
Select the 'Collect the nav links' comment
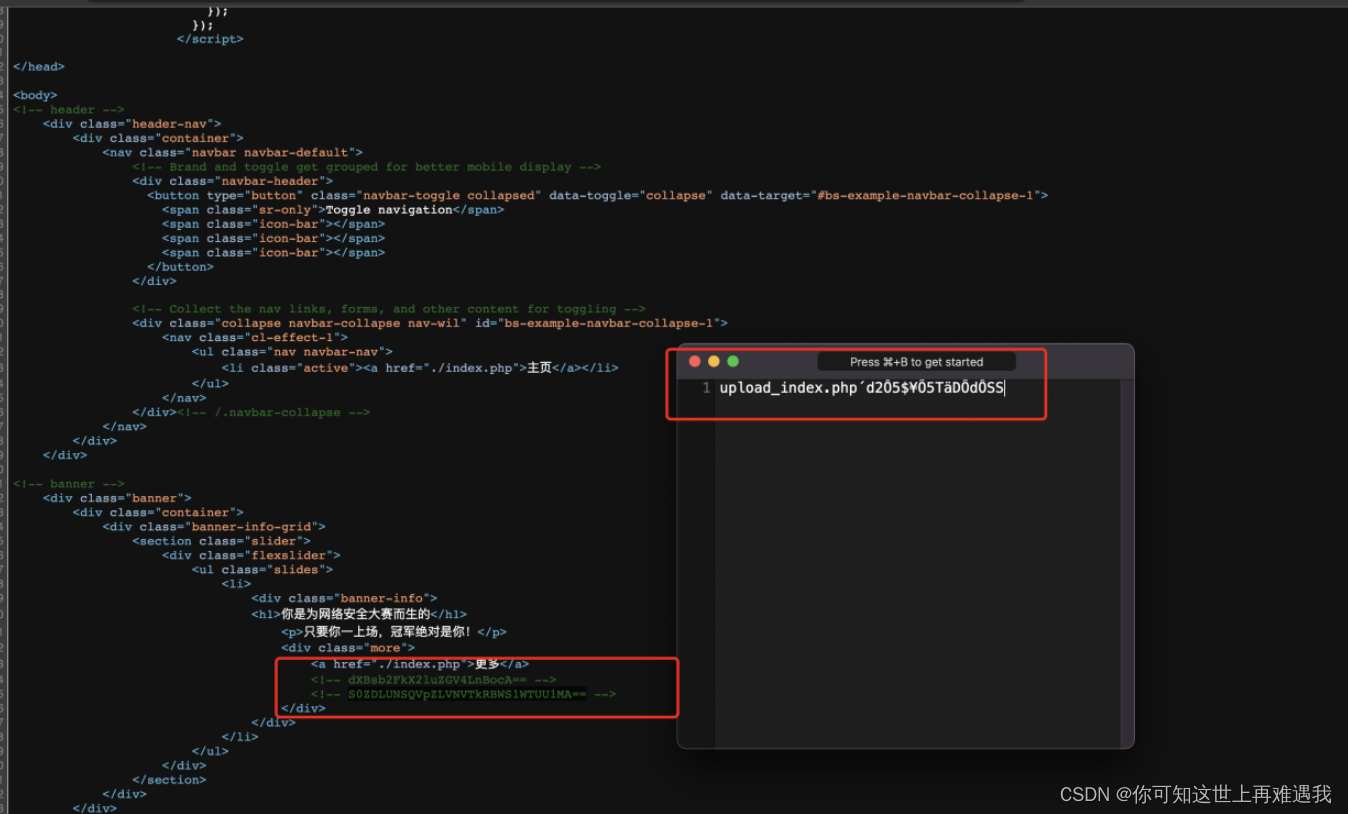tap(389, 309)
